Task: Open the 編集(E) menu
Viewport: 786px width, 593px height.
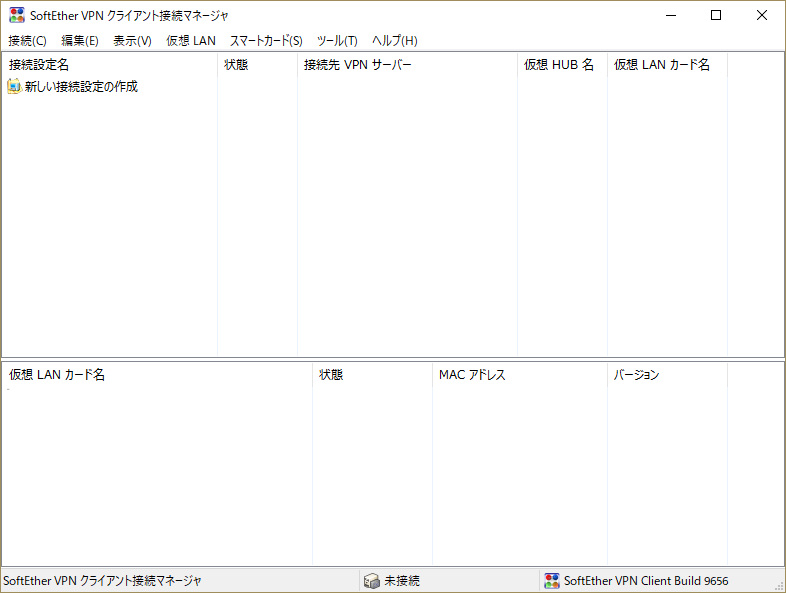Action: coord(80,41)
